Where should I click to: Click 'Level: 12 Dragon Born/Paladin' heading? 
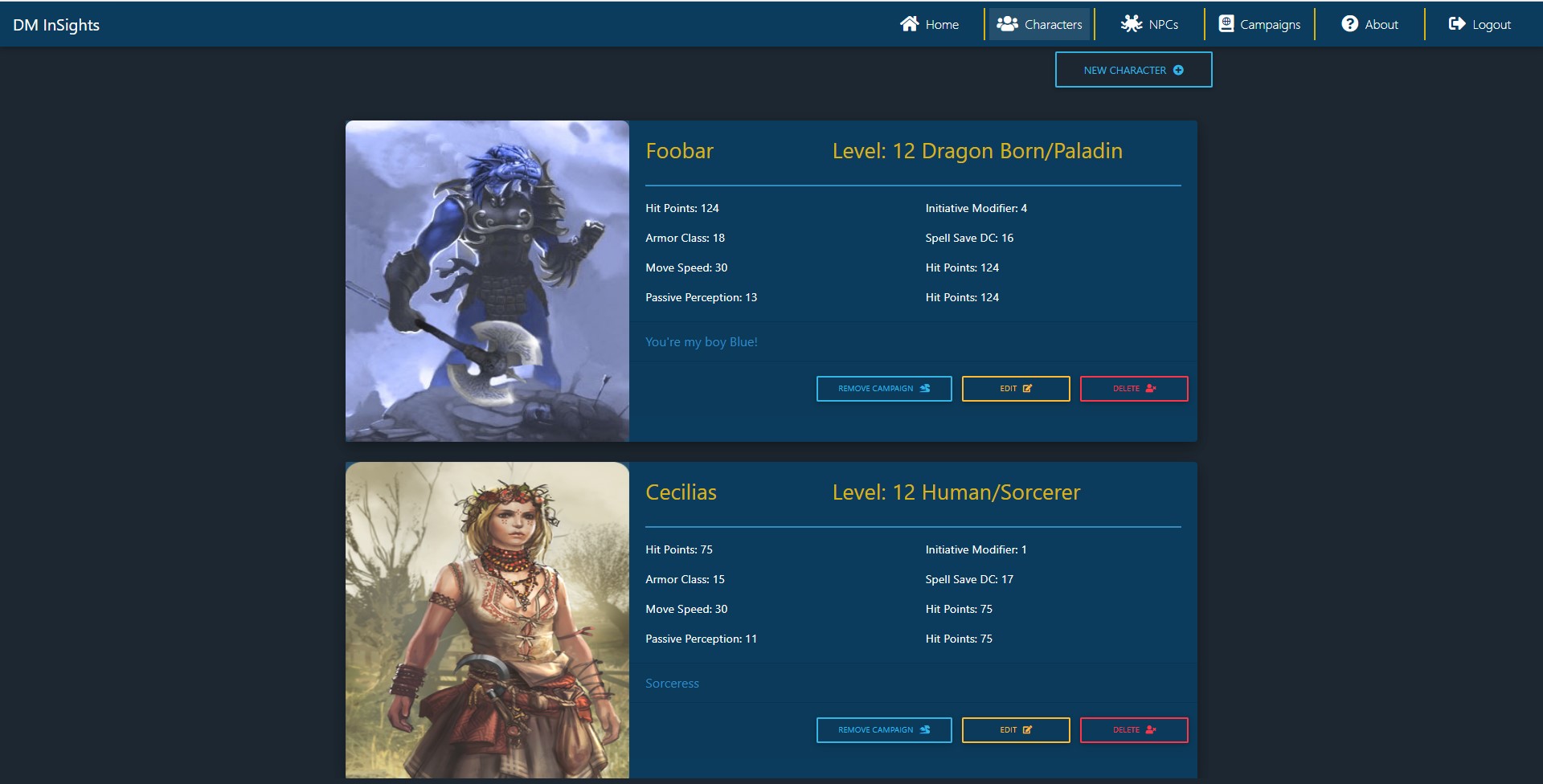977,151
